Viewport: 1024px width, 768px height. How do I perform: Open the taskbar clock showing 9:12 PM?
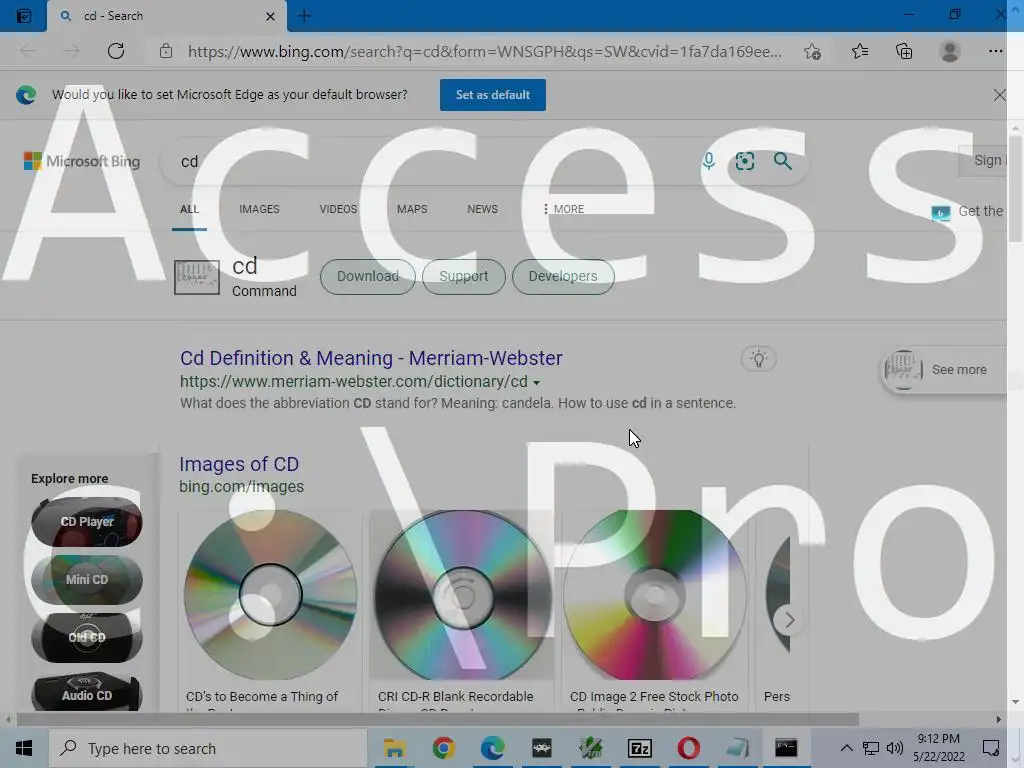938,748
